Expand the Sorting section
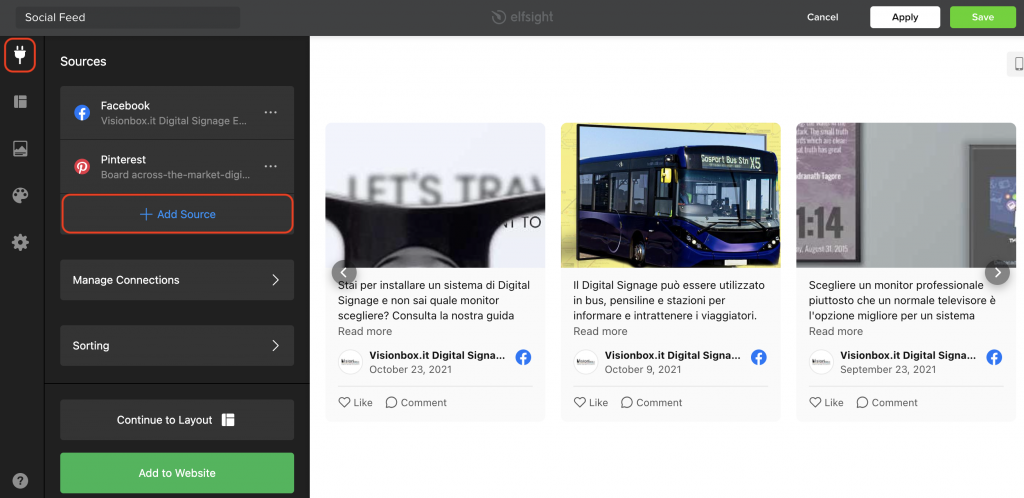The height and width of the screenshot is (498, 1024). point(177,345)
